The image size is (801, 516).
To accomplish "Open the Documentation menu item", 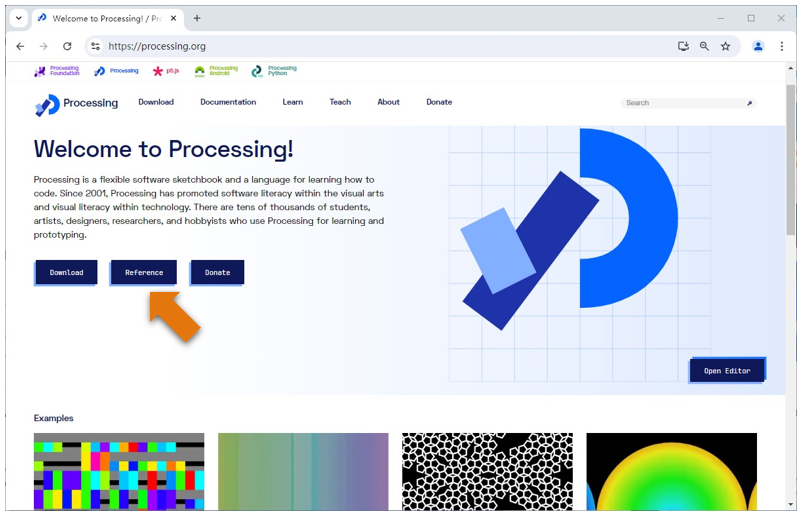I will [x=228, y=102].
